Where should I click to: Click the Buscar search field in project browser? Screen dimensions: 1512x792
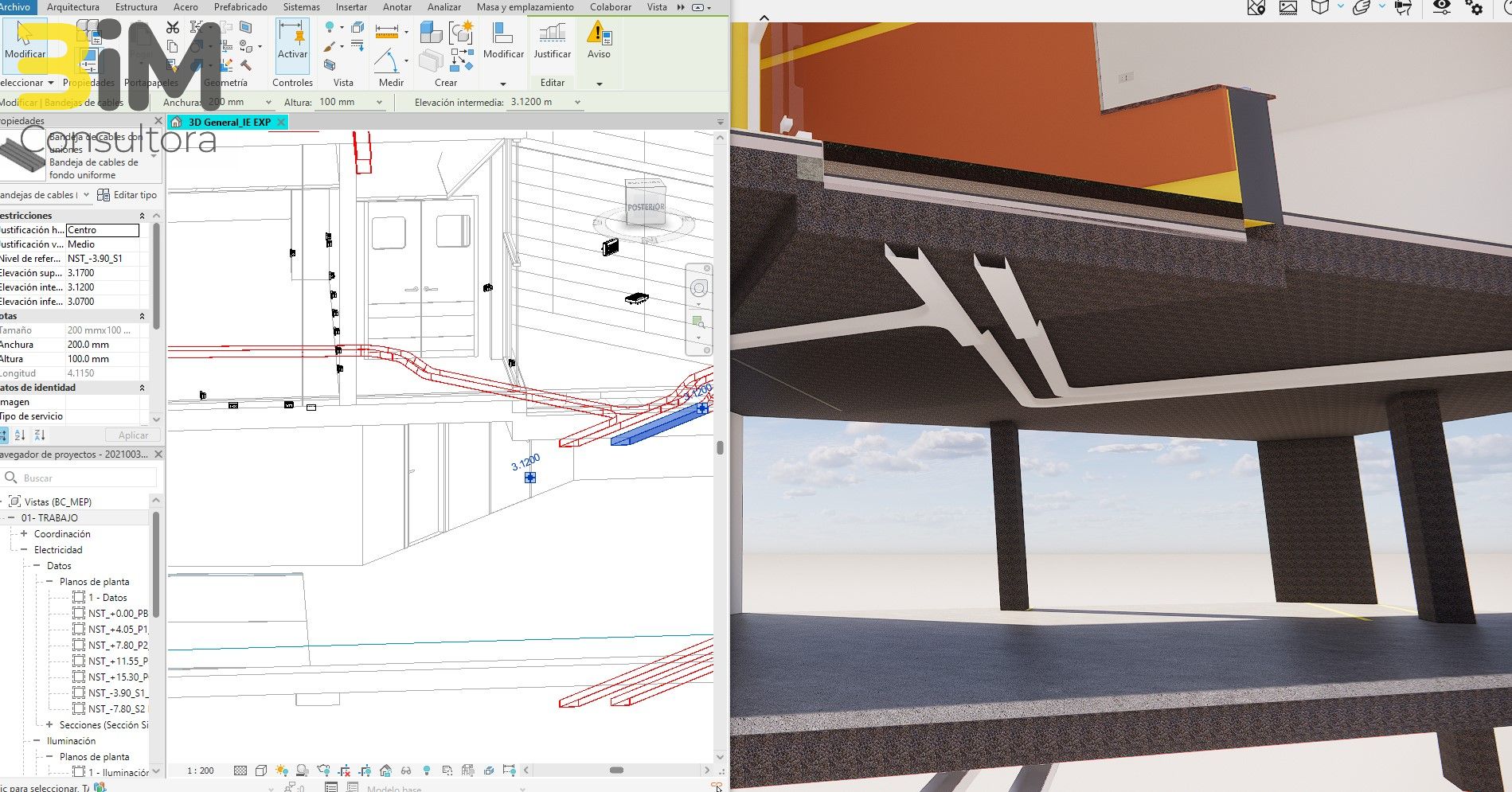coord(80,478)
